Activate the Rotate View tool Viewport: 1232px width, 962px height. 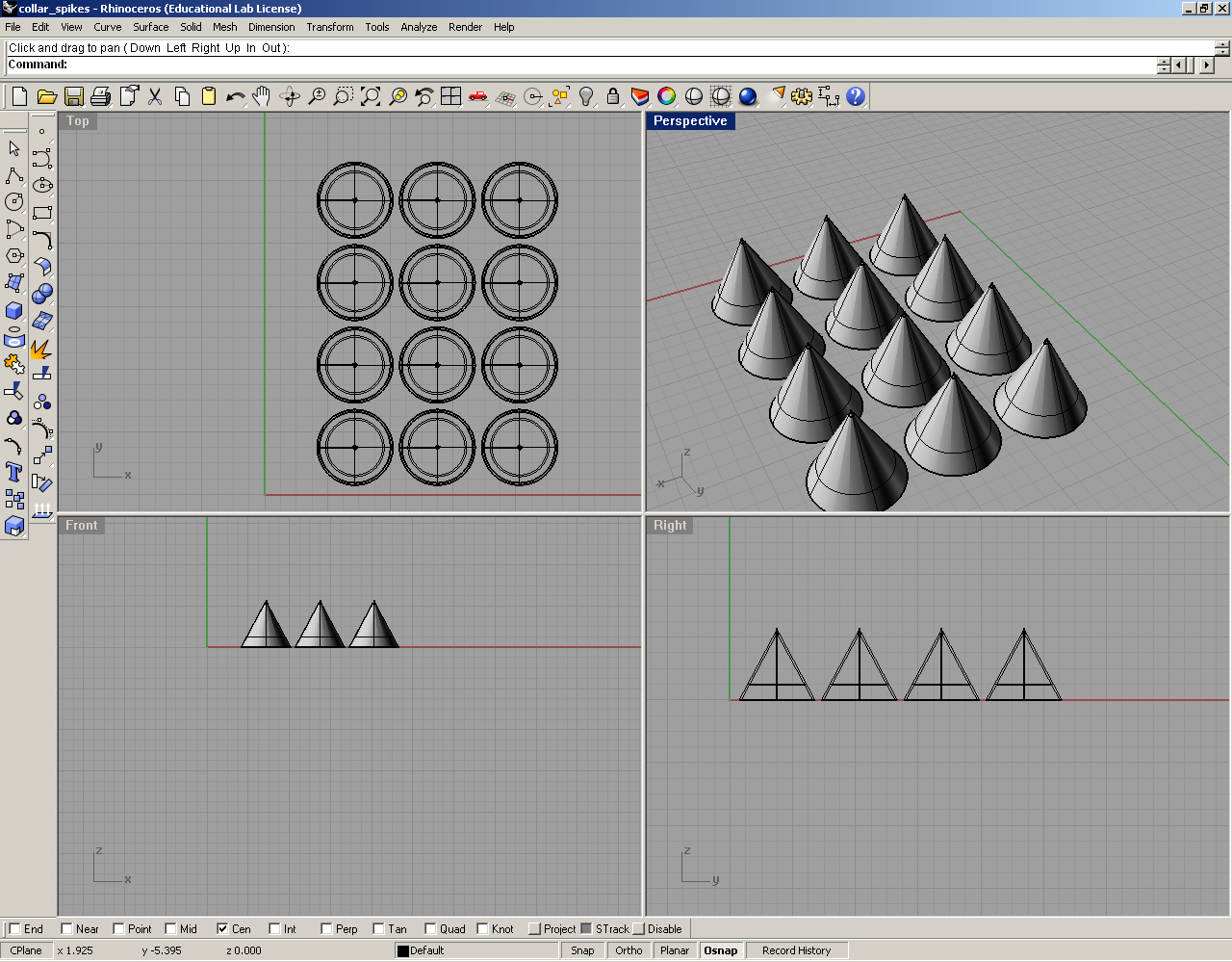click(289, 96)
